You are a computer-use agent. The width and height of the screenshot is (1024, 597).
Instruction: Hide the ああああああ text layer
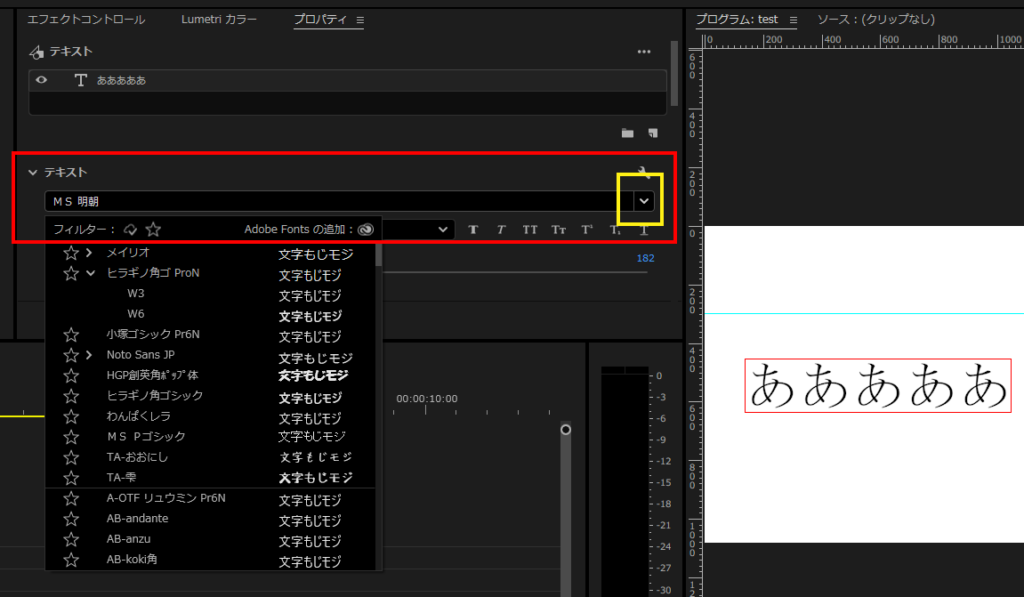[42, 80]
